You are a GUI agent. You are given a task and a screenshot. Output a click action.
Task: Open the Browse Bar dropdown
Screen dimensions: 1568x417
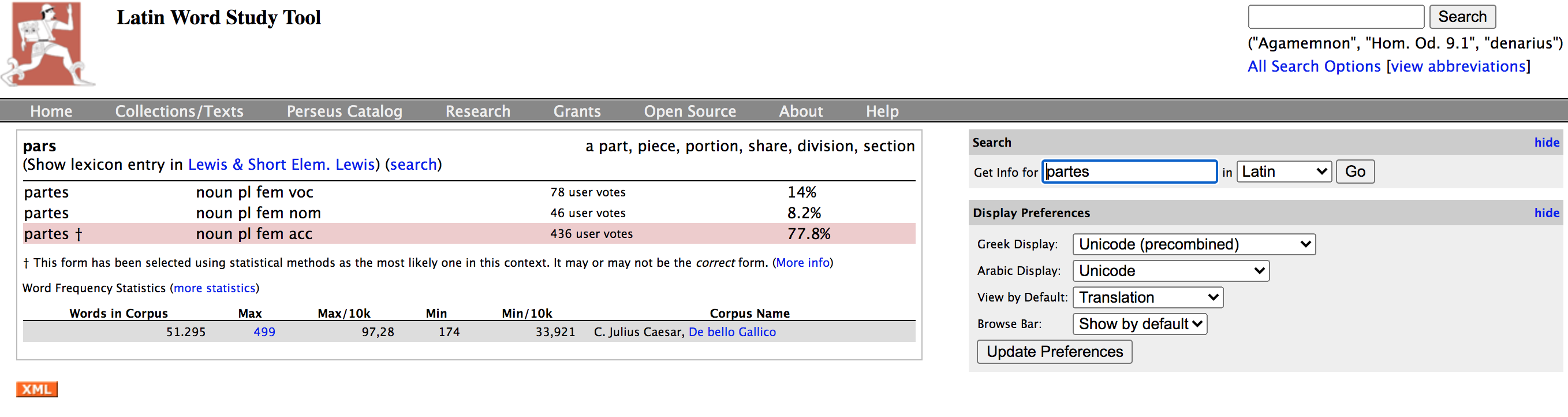pyautogui.click(x=1139, y=324)
